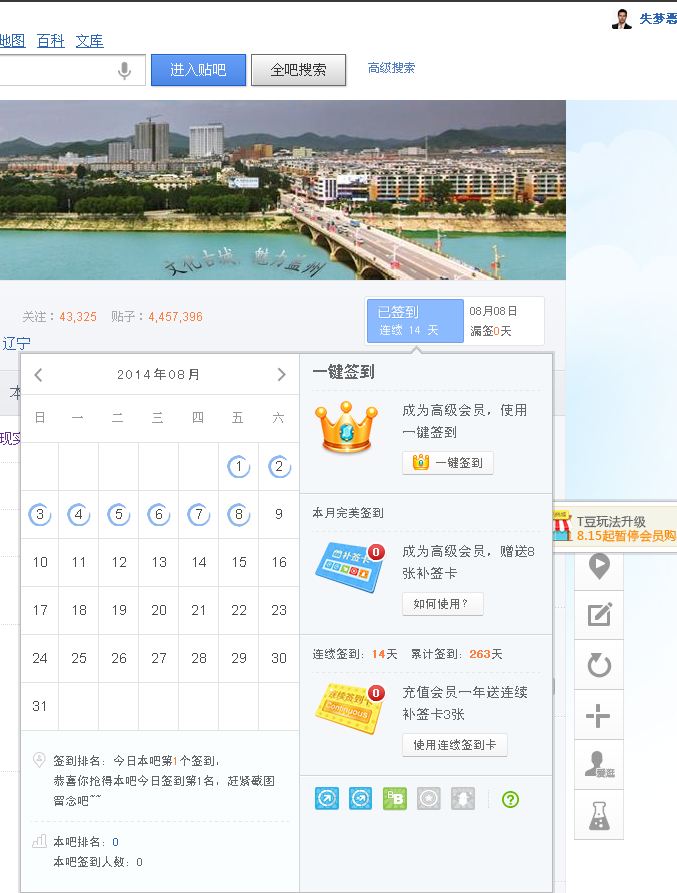Click the 本吧排名 value 0

pos(116,842)
